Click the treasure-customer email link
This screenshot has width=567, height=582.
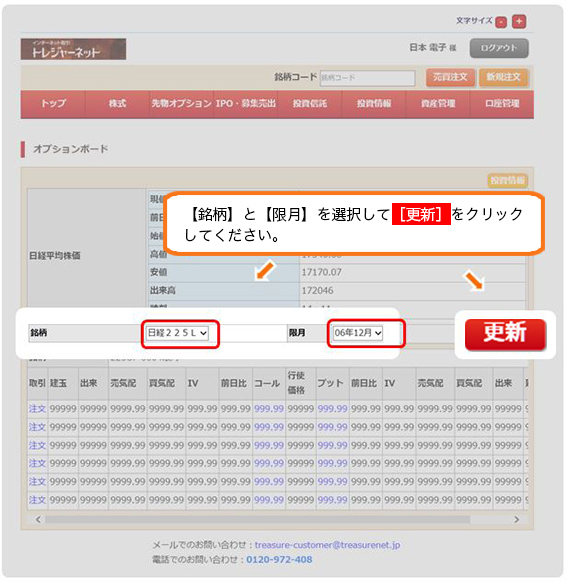[327, 545]
